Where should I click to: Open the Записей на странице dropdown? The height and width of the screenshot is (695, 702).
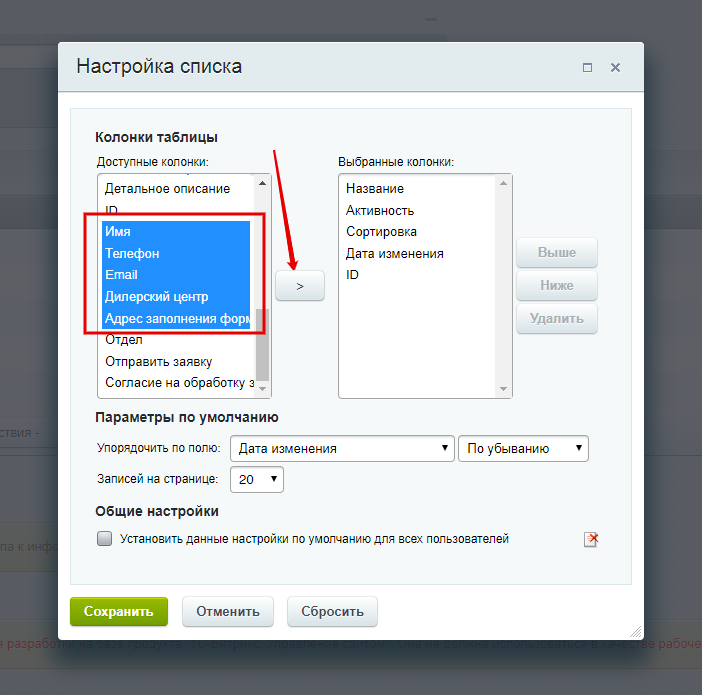(257, 479)
